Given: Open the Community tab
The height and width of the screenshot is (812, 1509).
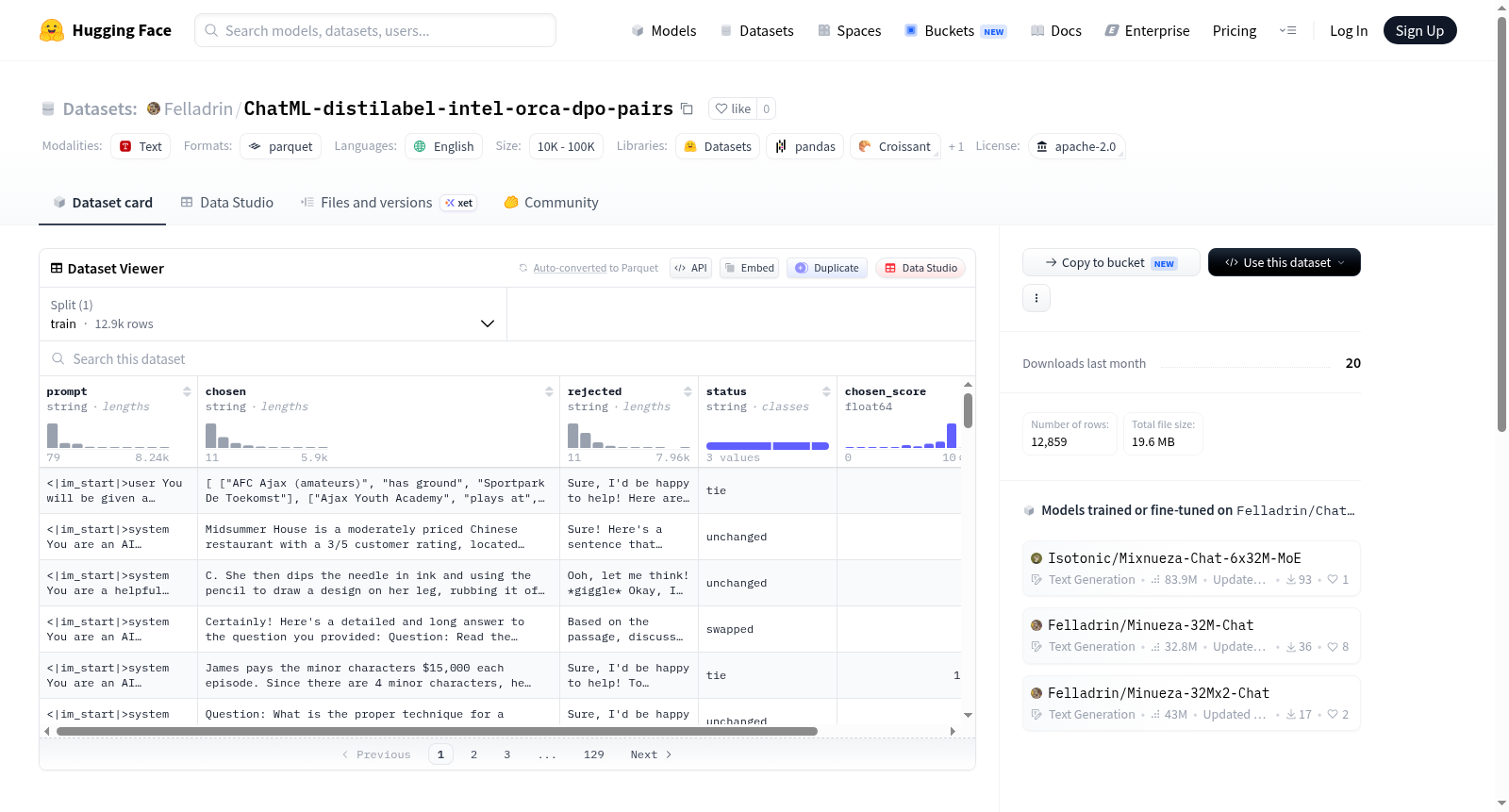Looking at the screenshot, I should (551, 202).
